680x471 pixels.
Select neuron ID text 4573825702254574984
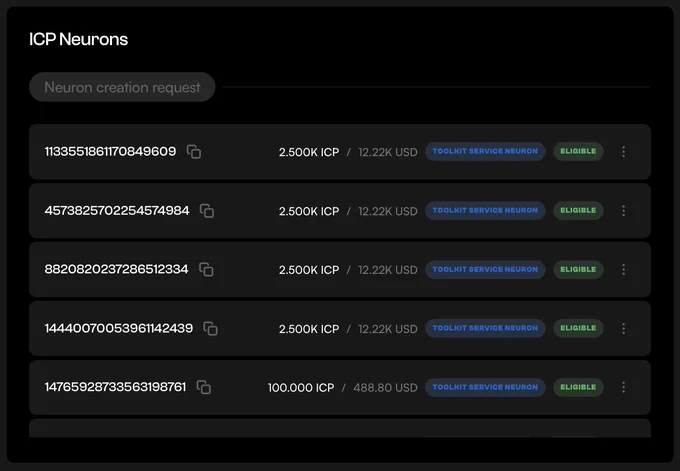click(x=117, y=210)
